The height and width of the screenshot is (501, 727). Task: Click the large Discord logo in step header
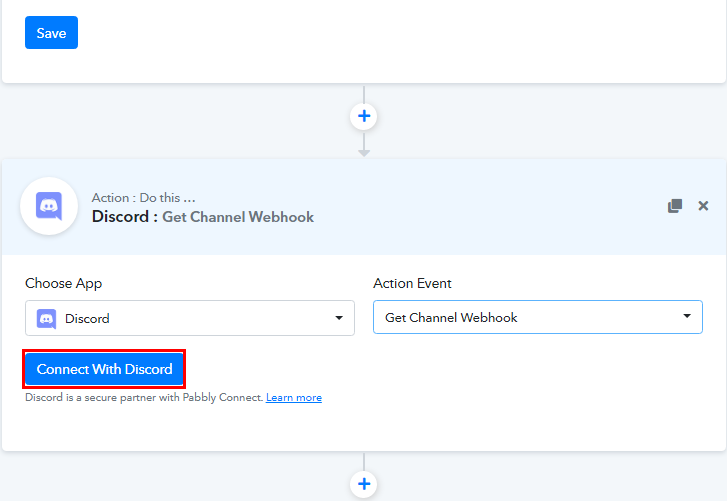pos(48,206)
